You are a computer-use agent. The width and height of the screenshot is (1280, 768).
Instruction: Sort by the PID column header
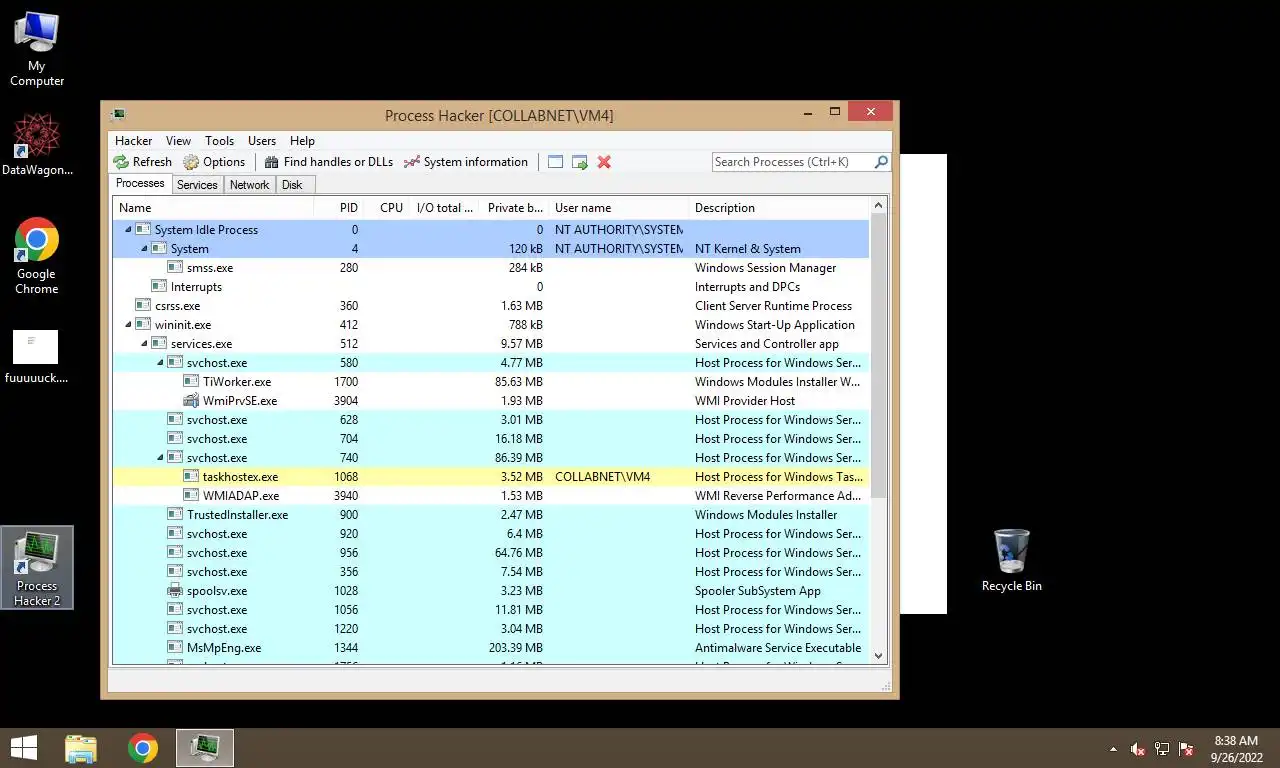pos(339,208)
